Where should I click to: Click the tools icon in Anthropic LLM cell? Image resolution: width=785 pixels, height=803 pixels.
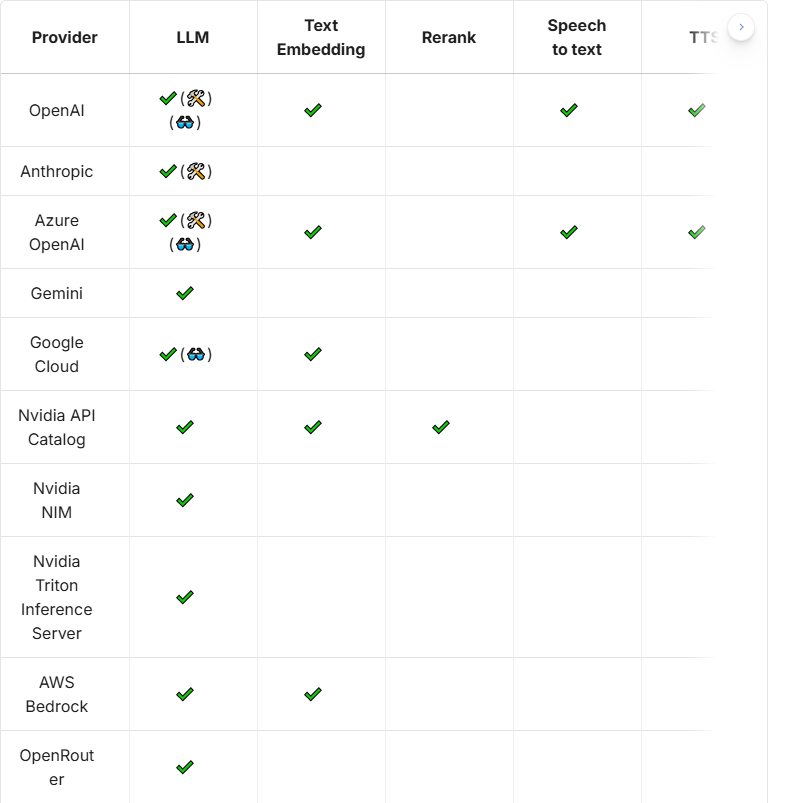[x=196, y=171]
